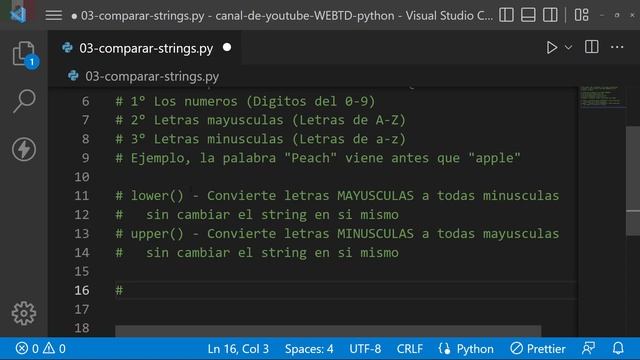
Task: Split the editor to the right
Action: pyautogui.click(x=591, y=47)
